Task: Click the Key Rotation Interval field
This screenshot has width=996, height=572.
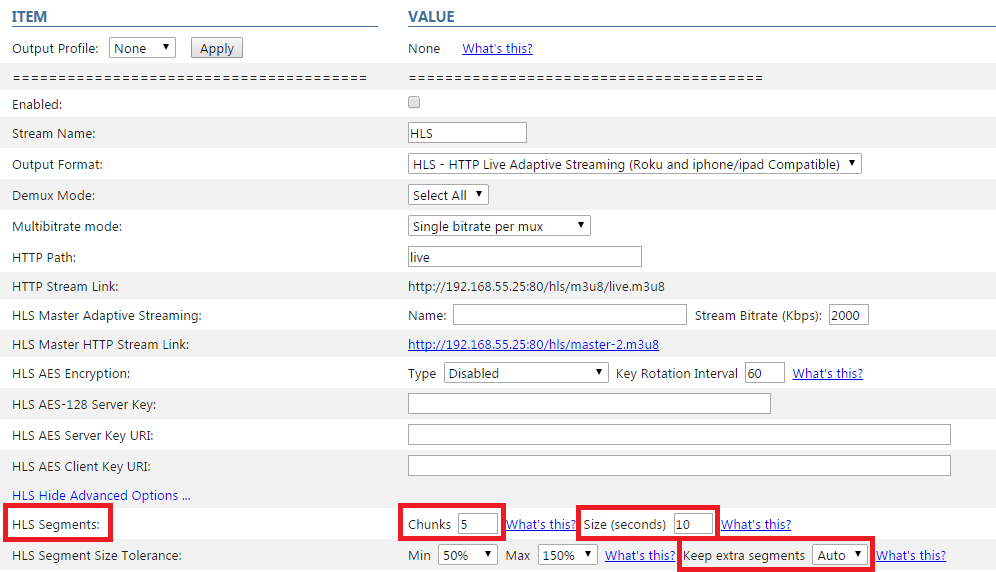Action: click(765, 373)
